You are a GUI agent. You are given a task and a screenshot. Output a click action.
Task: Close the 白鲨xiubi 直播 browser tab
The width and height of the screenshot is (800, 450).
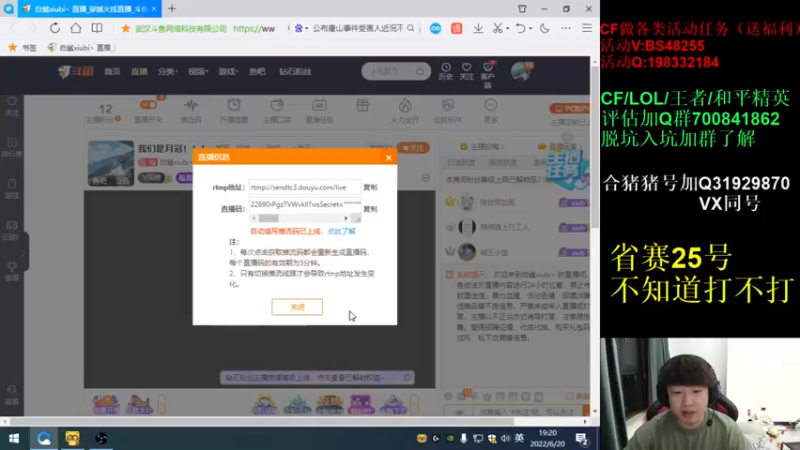154,9
